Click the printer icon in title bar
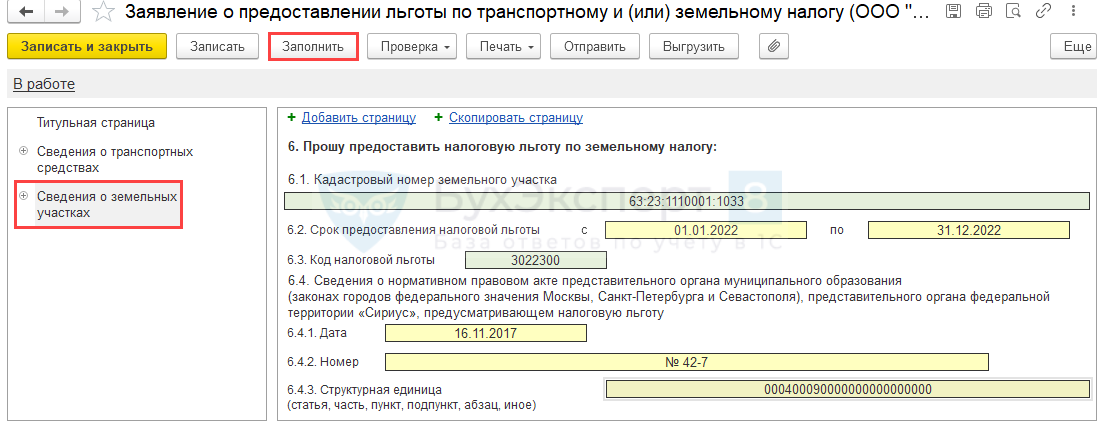The width and height of the screenshot is (1100, 424). (x=983, y=13)
